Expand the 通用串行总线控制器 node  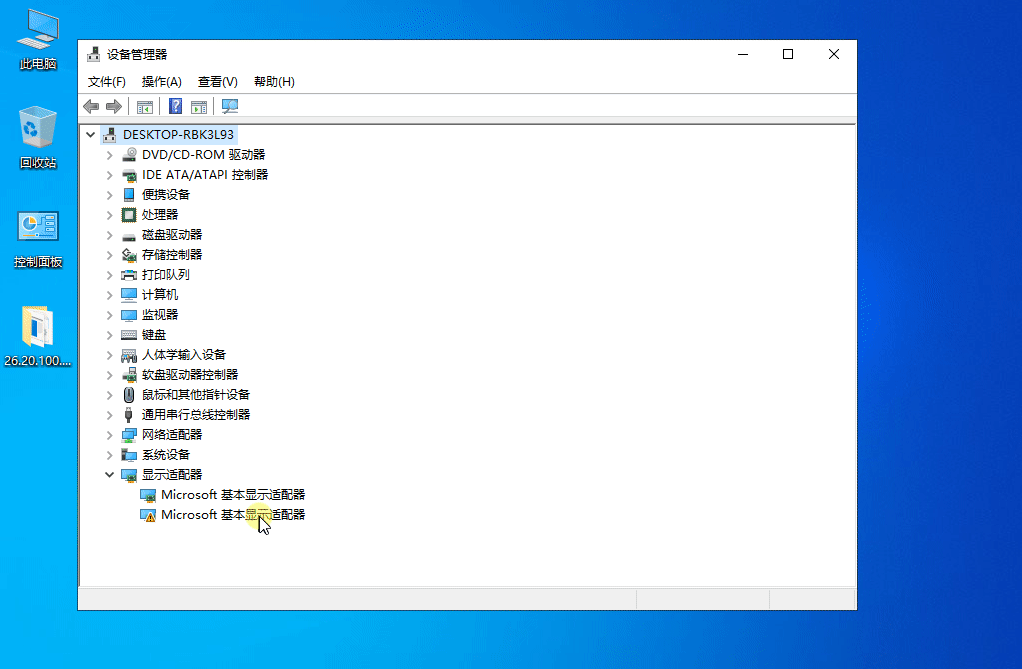coord(110,415)
